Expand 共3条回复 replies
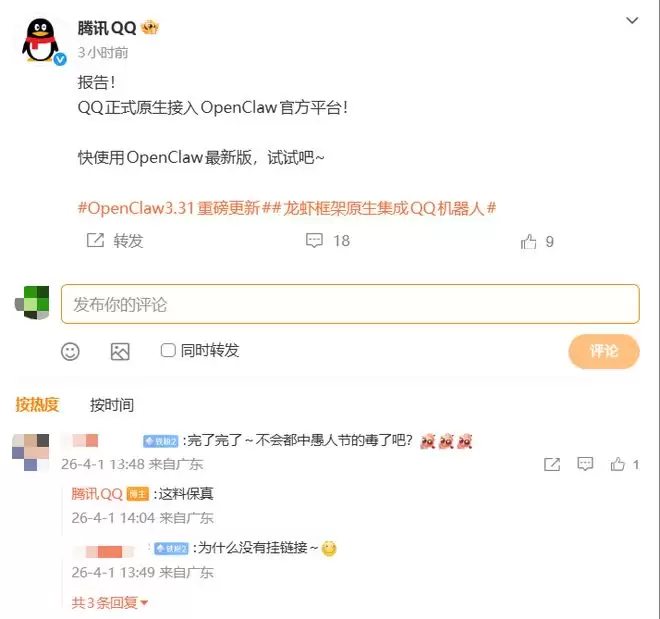Screen dimensions: 660x619 coord(109,603)
